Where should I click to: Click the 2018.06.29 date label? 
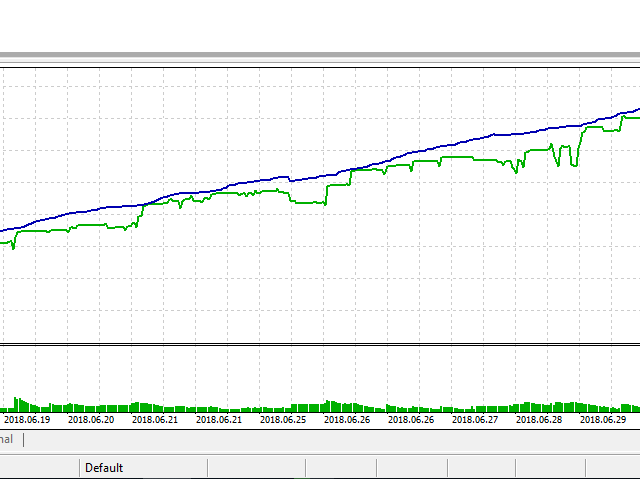click(x=604, y=420)
